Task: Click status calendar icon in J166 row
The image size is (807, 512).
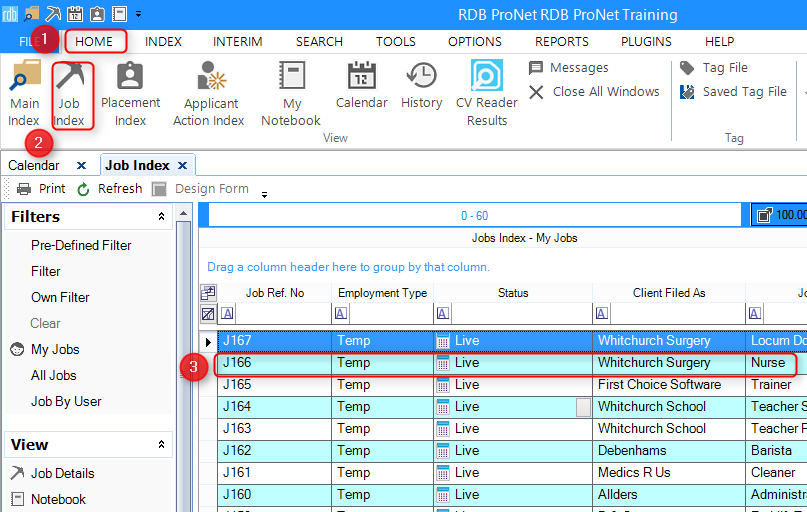Action: [443, 363]
